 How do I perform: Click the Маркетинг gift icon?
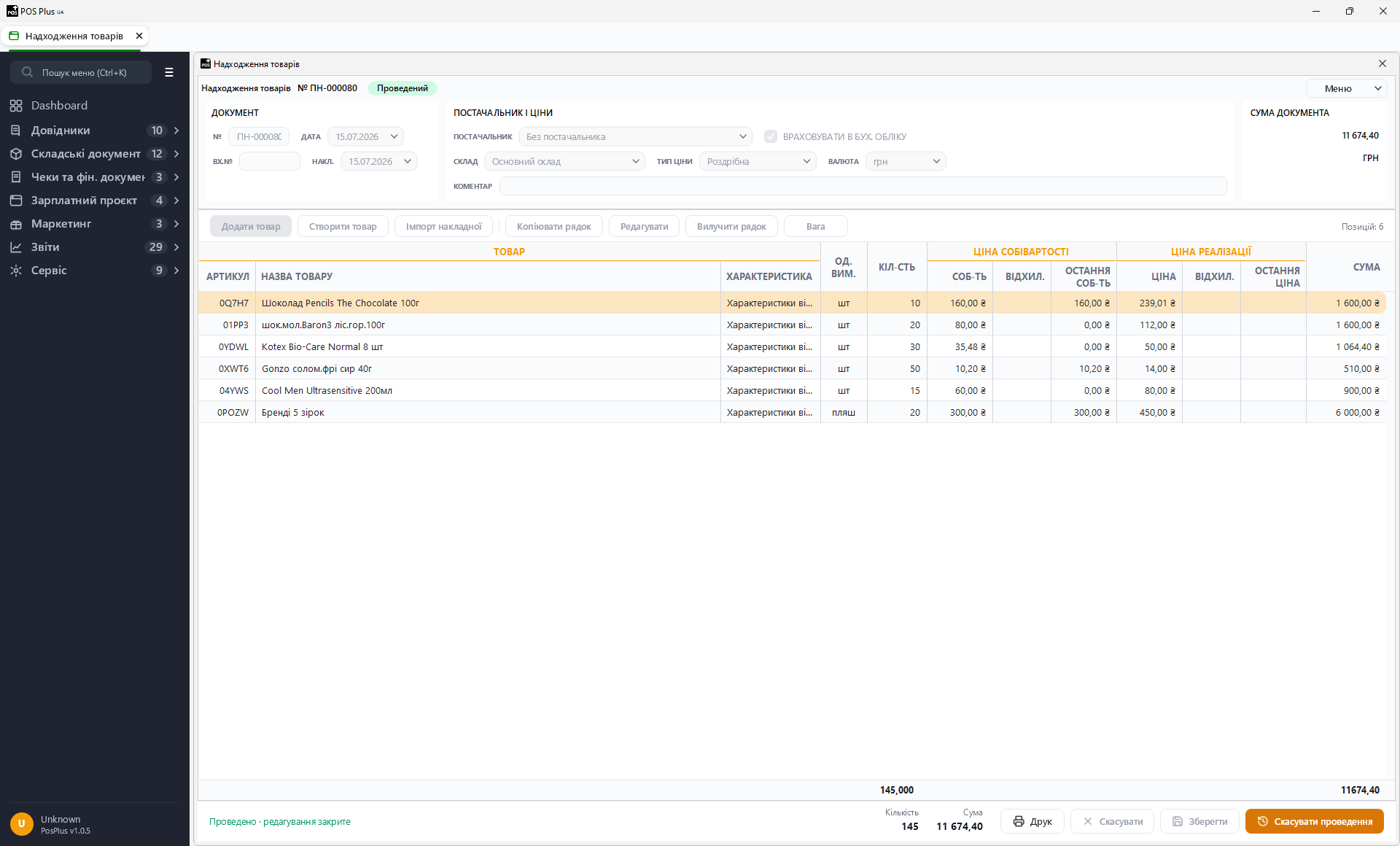click(16, 224)
